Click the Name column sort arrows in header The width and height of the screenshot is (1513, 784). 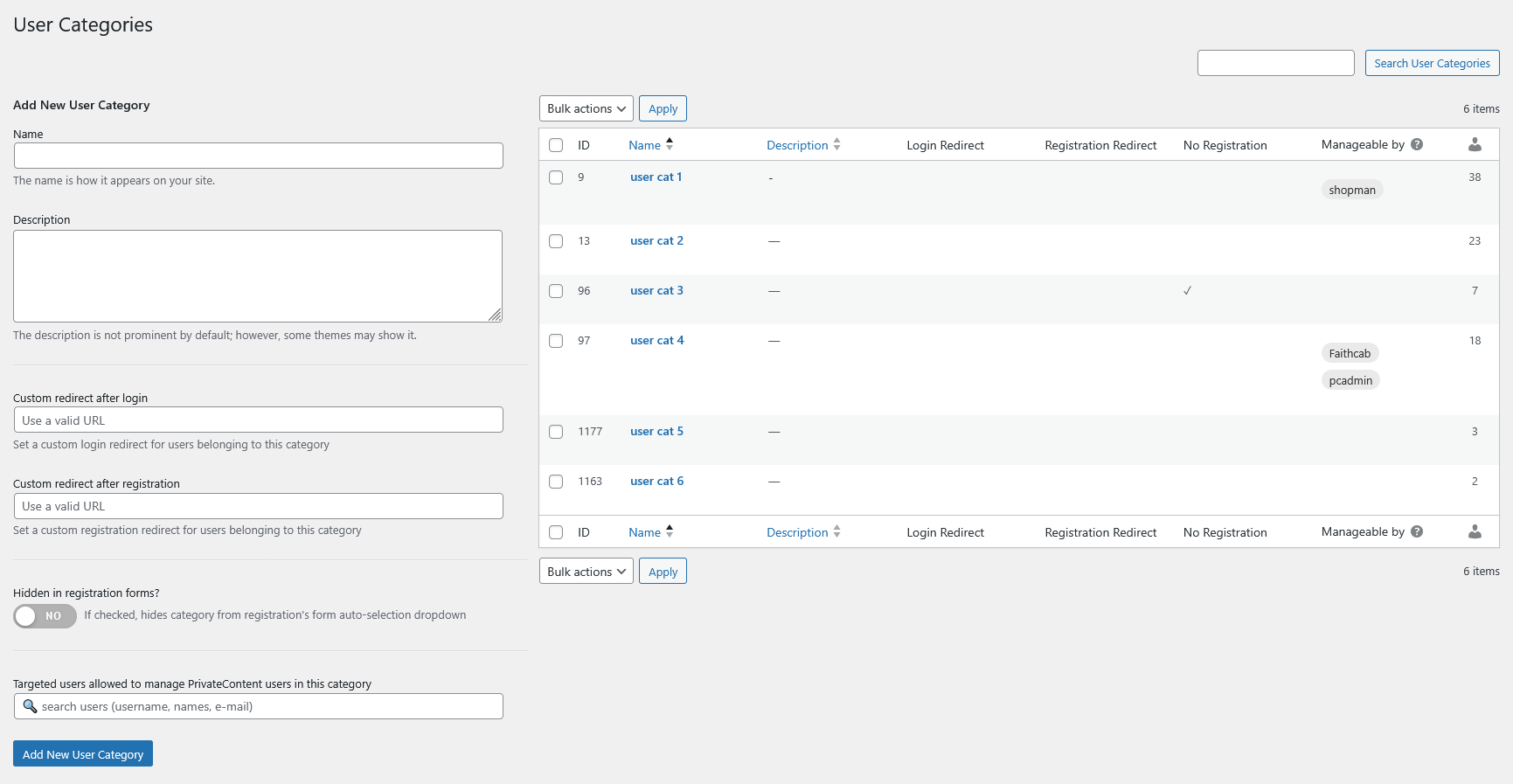pyautogui.click(x=670, y=144)
